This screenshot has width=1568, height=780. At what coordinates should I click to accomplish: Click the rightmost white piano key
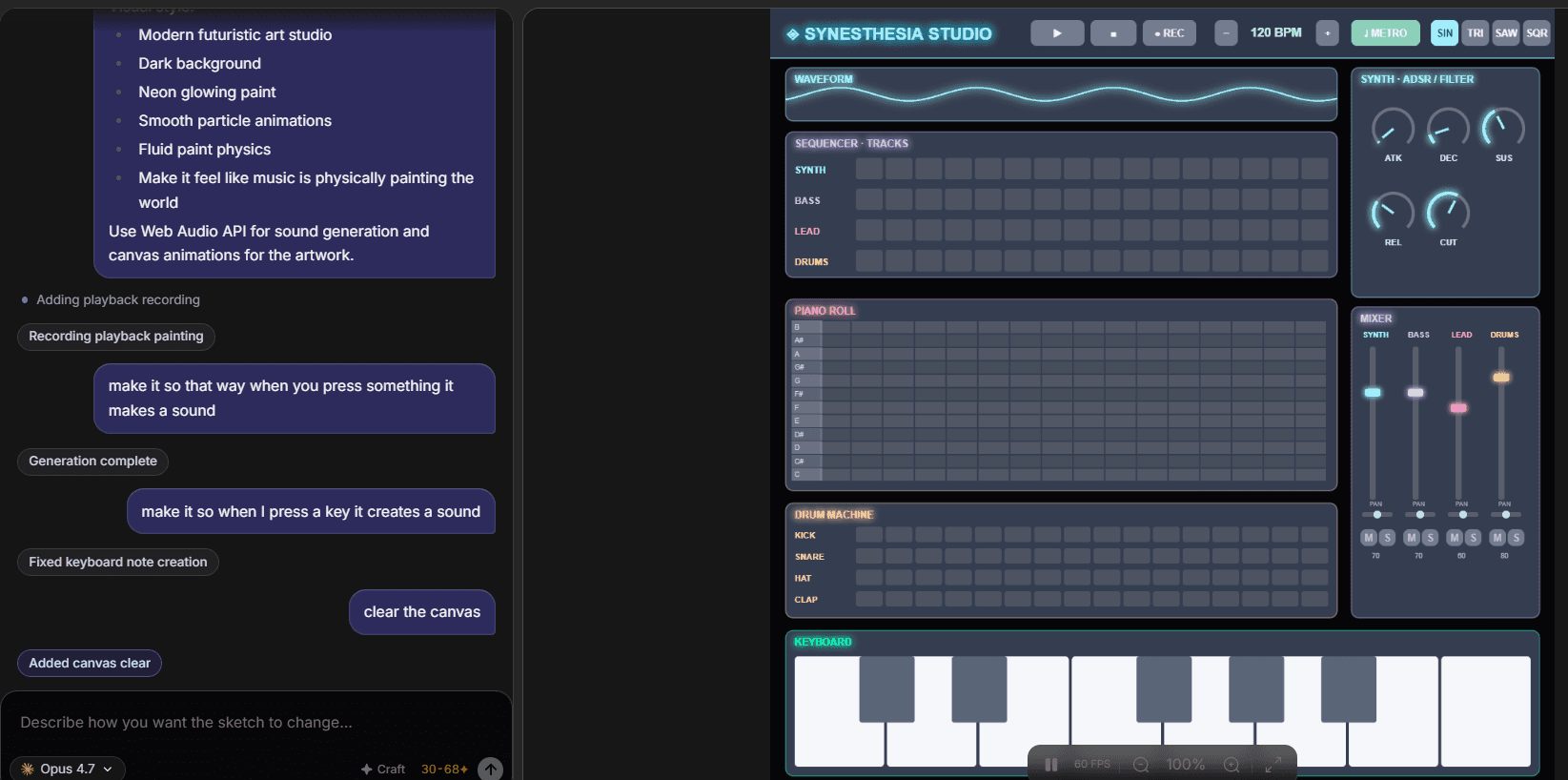(1486, 711)
